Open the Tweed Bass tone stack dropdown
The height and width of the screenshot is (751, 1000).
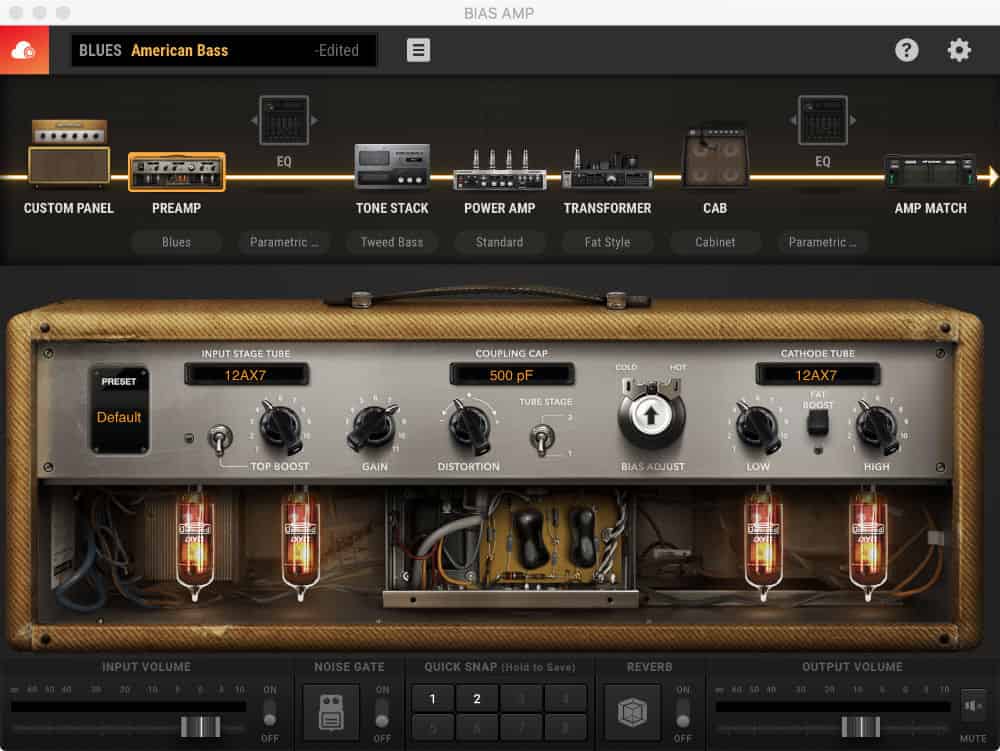tap(392, 242)
